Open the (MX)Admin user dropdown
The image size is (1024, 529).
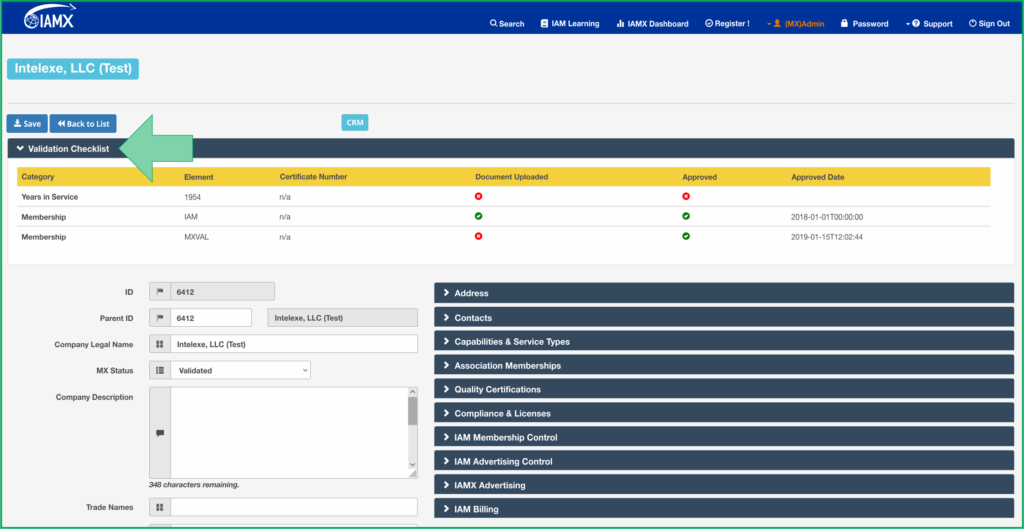click(795, 24)
